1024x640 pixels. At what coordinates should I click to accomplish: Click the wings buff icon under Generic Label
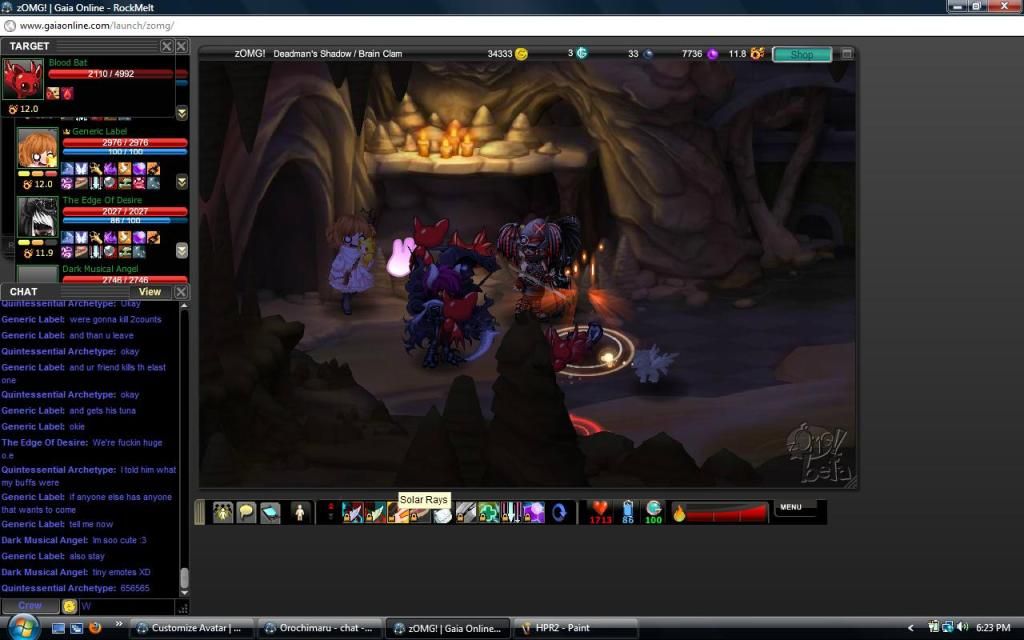pos(81,168)
